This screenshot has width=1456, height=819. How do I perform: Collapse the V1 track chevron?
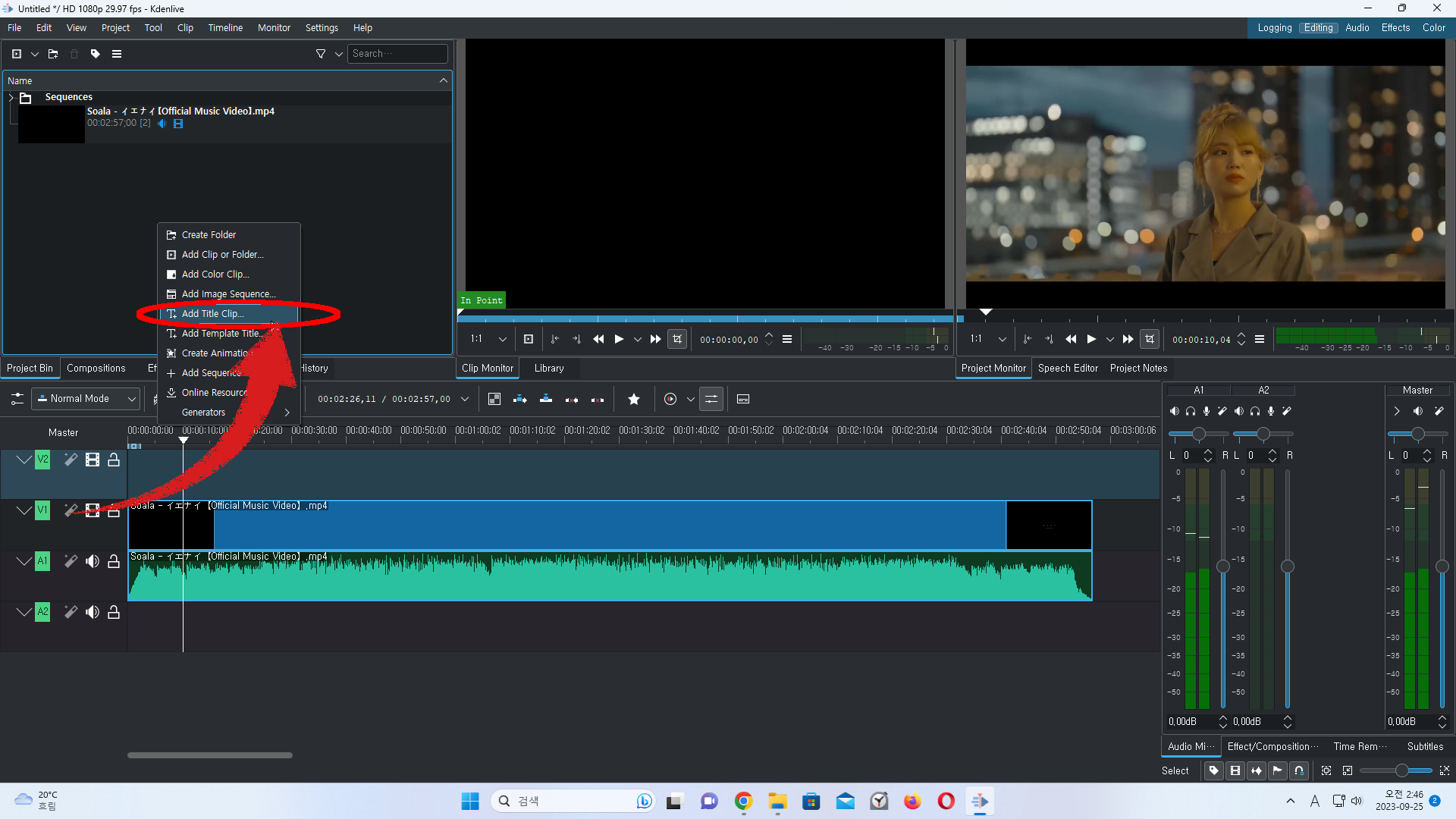[24, 510]
